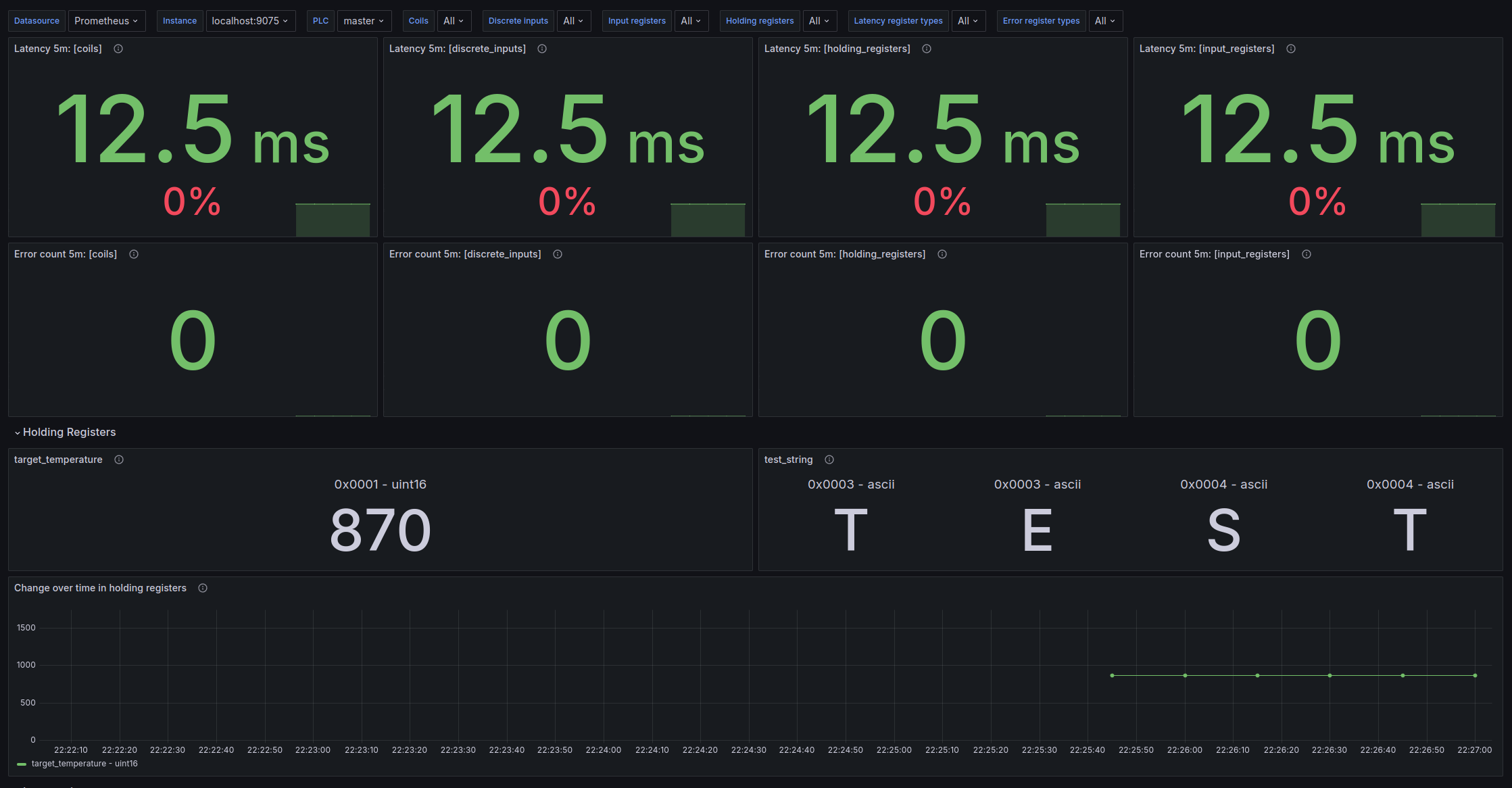1512x788 pixels.
Task: Click info icon beside target_temperature title
Action: click(119, 460)
